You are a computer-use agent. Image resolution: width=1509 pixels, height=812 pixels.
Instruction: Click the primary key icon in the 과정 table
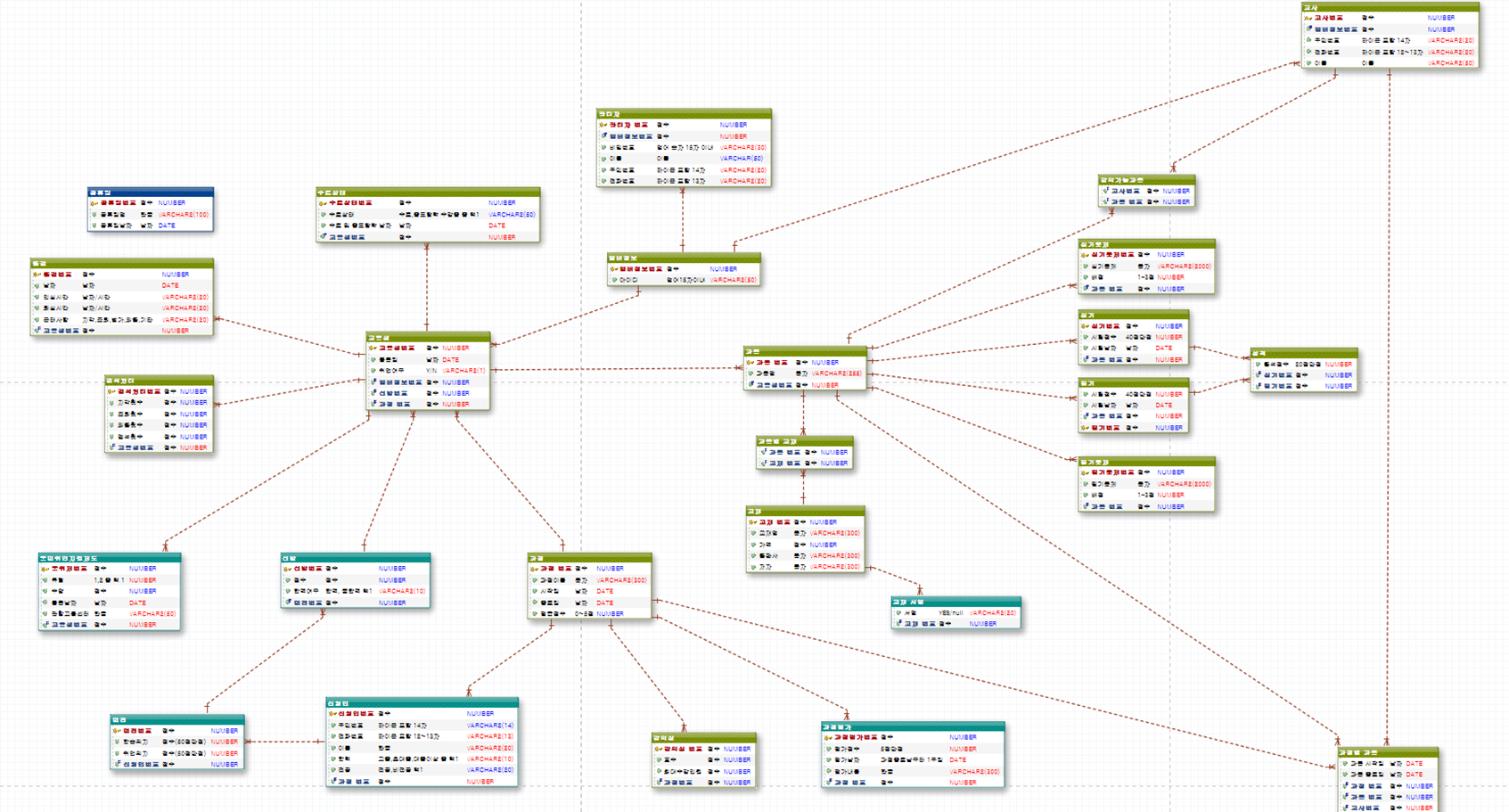535,569
